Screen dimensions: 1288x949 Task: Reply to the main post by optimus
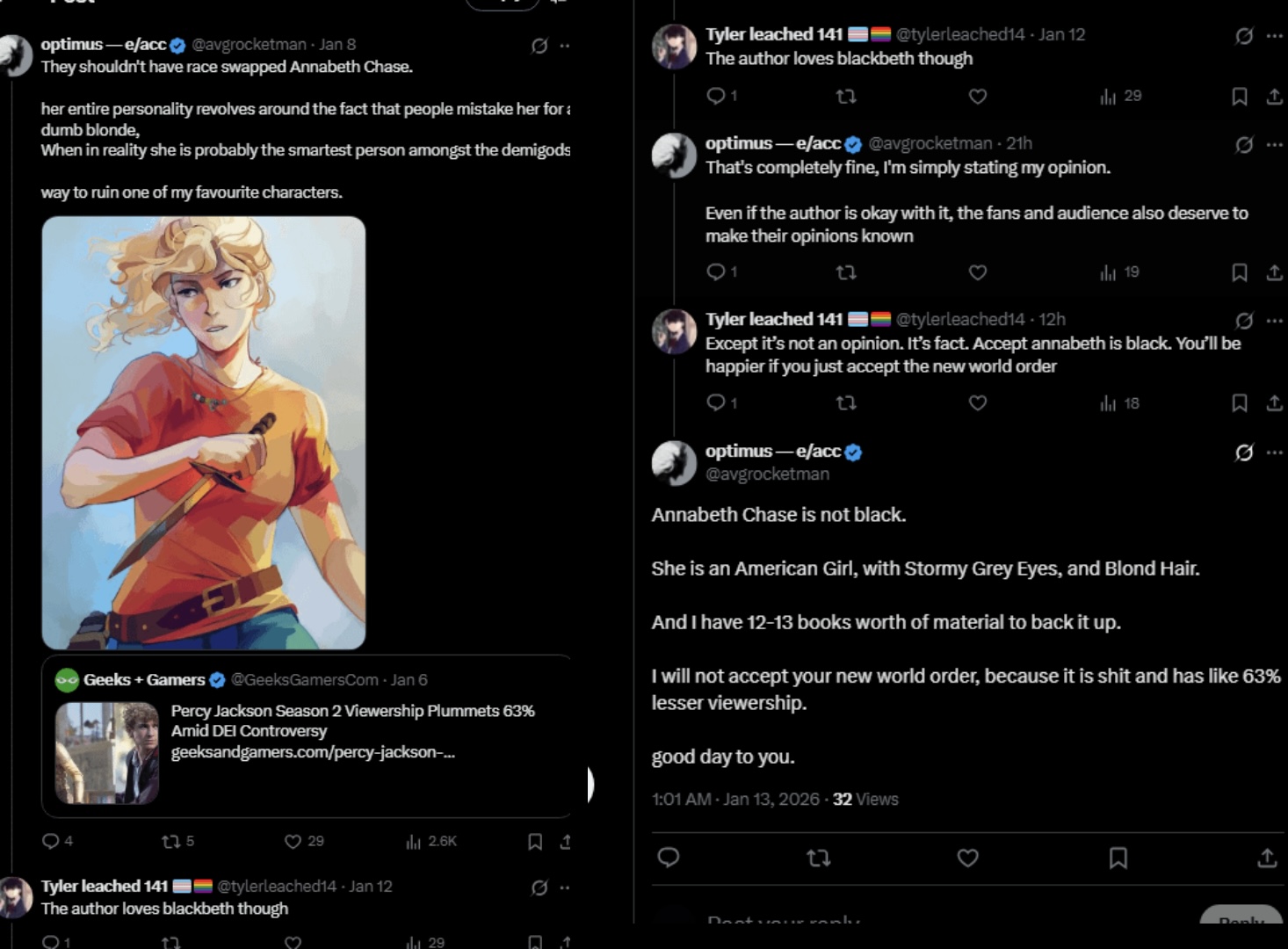tap(669, 858)
